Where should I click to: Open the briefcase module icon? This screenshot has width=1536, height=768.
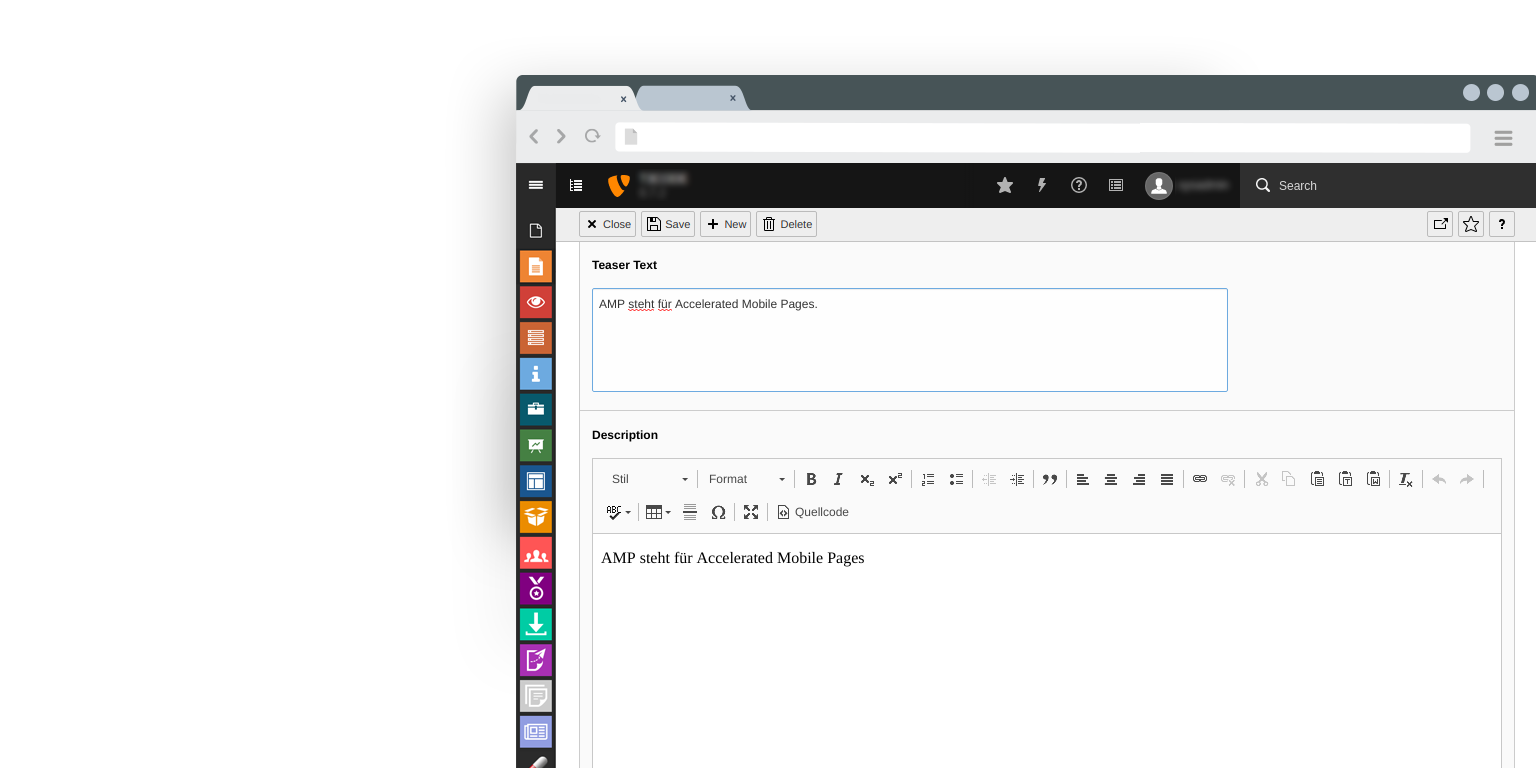(x=536, y=409)
